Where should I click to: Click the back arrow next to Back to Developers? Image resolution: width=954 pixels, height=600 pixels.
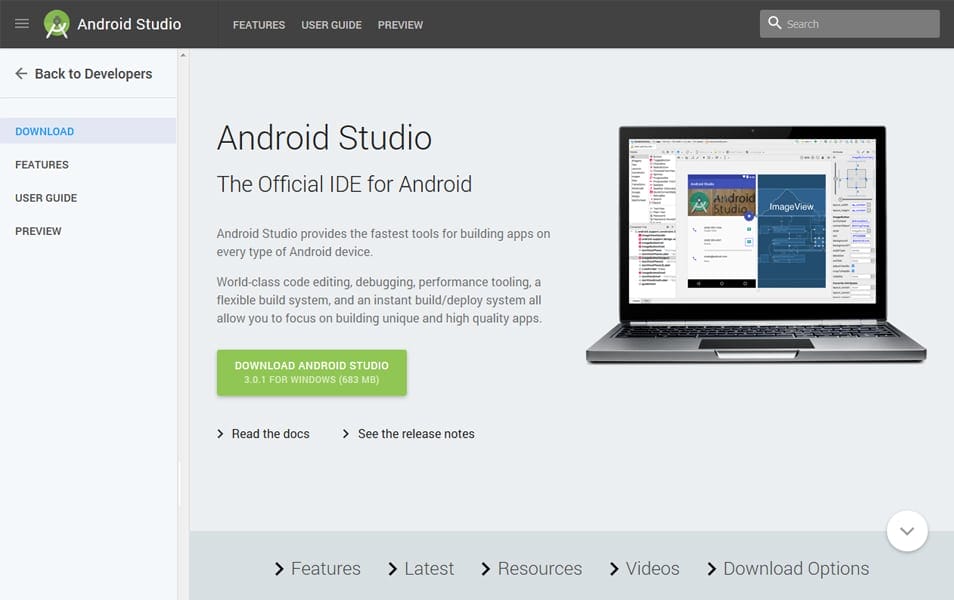[23, 74]
